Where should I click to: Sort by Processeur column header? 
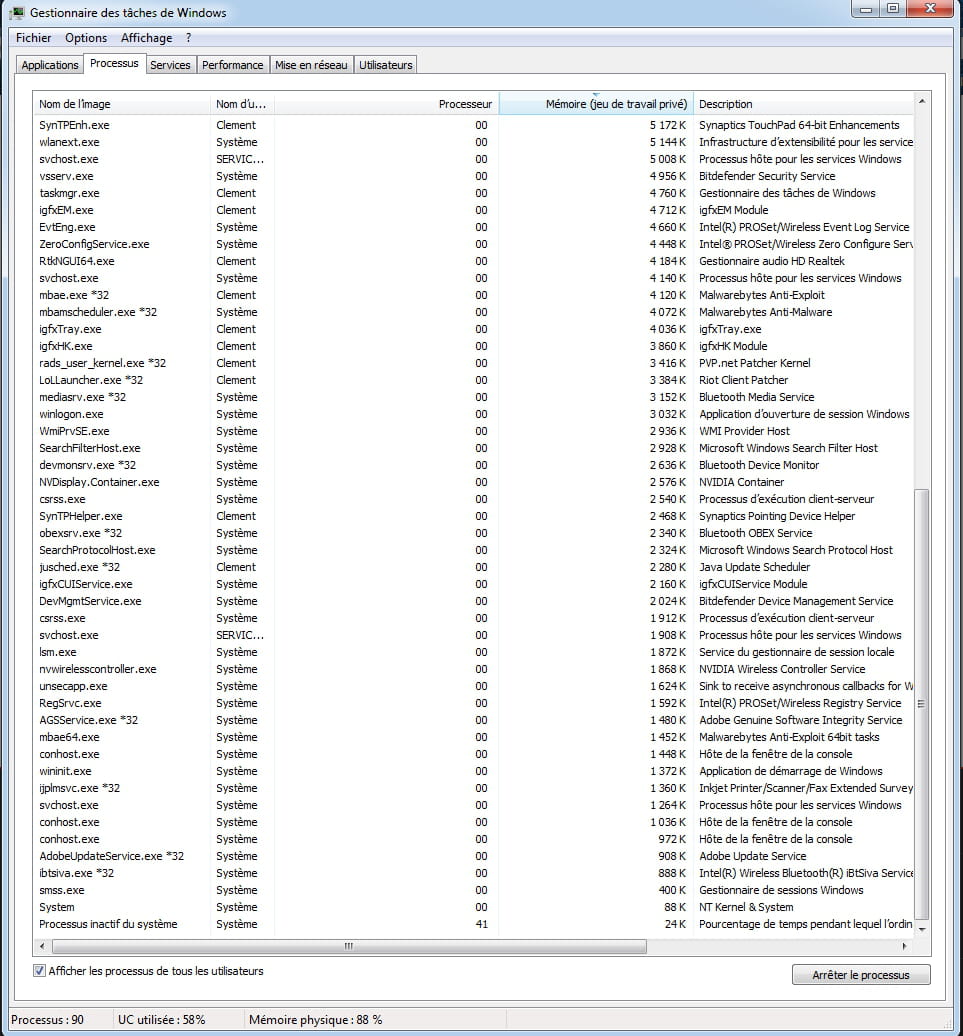pyautogui.click(x=386, y=104)
